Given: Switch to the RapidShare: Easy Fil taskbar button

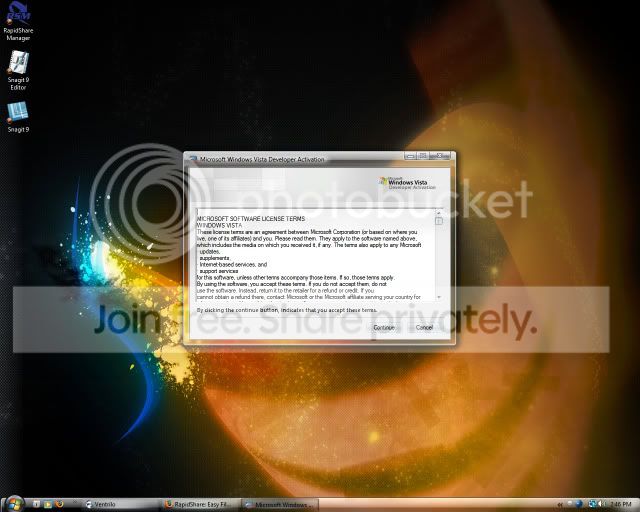Looking at the screenshot, I should pyautogui.click(x=201, y=505).
